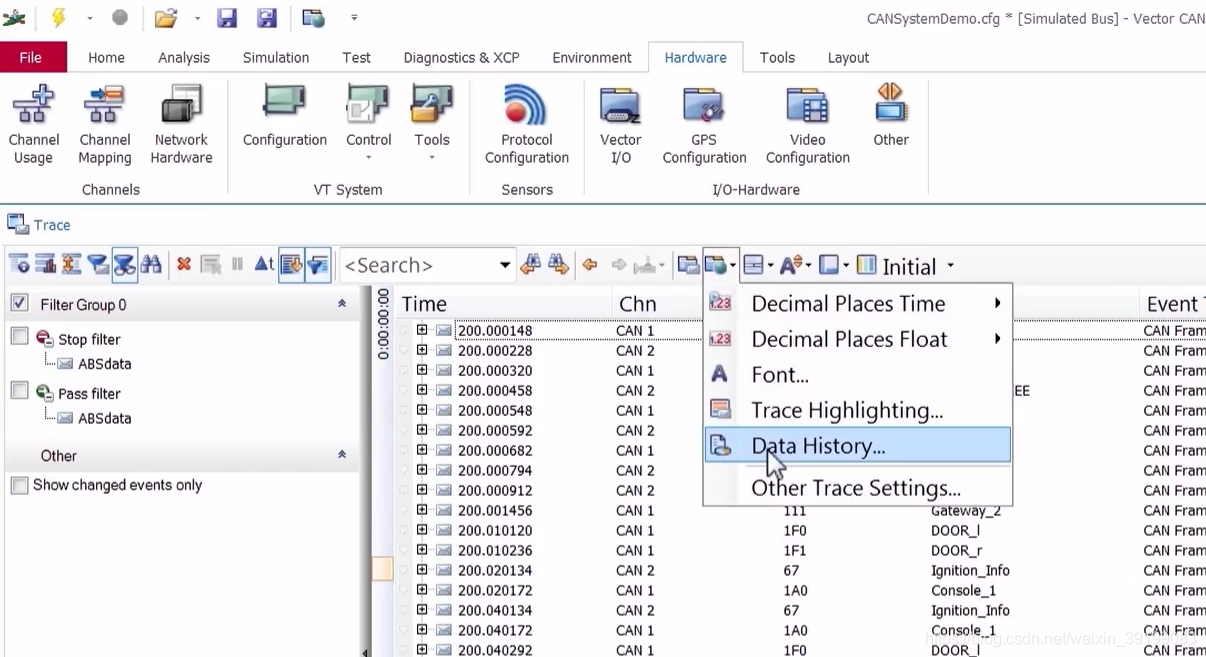Click the Save As floppy icon in the title bar
The width and height of the screenshot is (1206, 657).
tap(267, 18)
